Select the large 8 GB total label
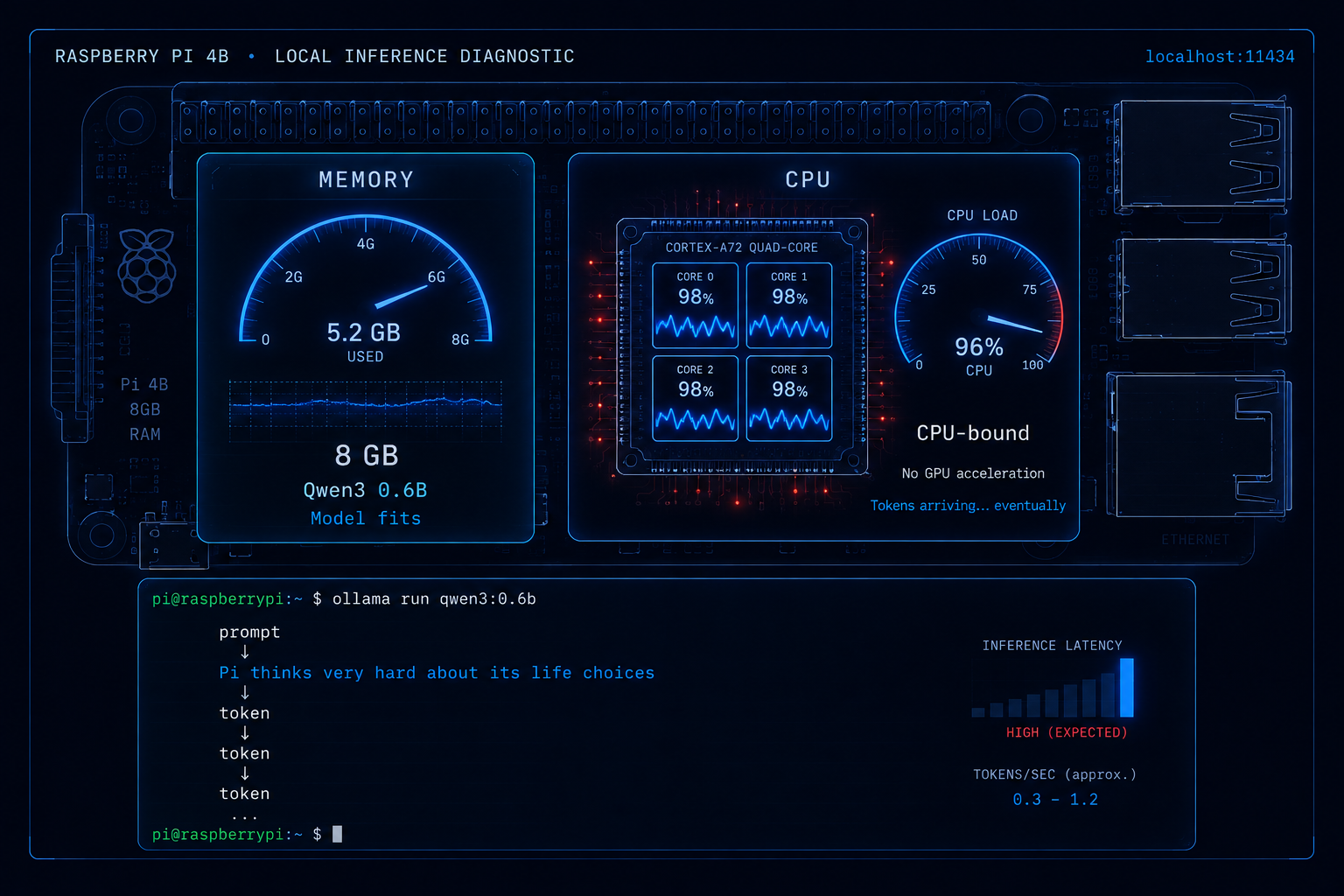The width and height of the screenshot is (1344, 896). click(367, 456)
